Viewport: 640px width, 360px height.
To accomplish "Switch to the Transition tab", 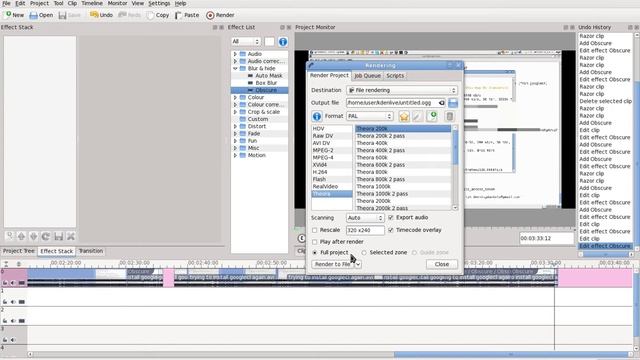I will (x=91, y=251).
